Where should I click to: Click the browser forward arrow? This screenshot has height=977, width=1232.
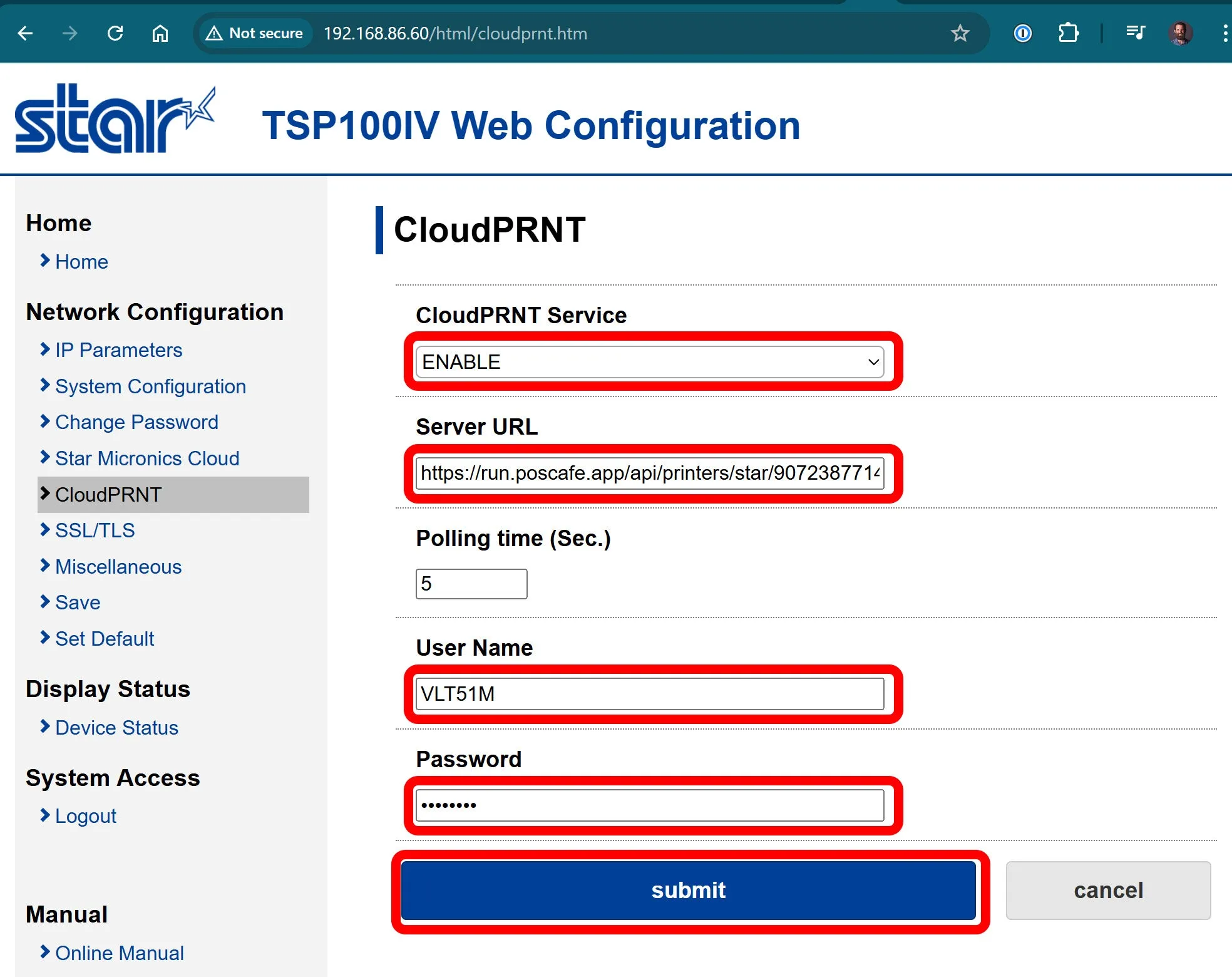coord(70,33)
